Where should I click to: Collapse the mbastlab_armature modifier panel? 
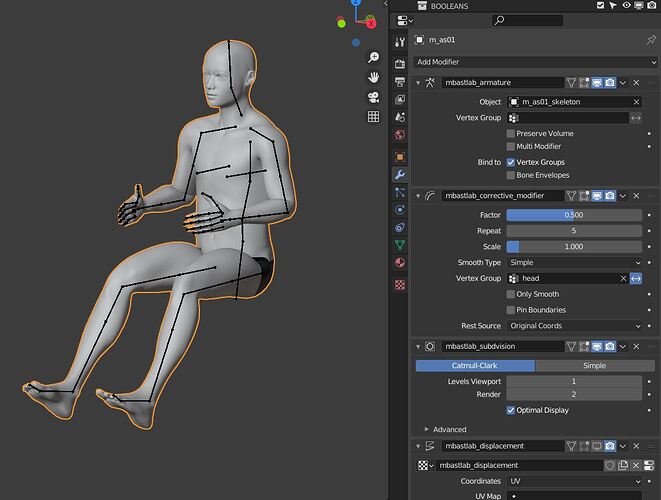(418, 83)
